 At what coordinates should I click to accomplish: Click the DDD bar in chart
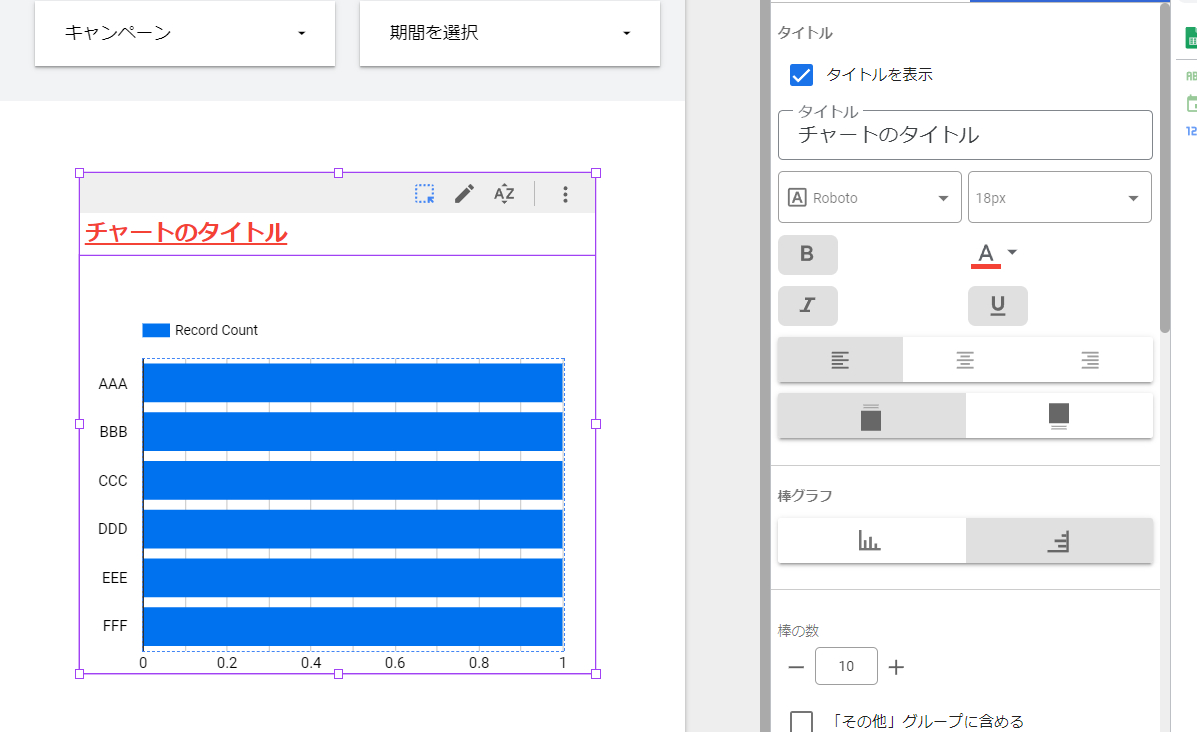click(x=353, y=529)
